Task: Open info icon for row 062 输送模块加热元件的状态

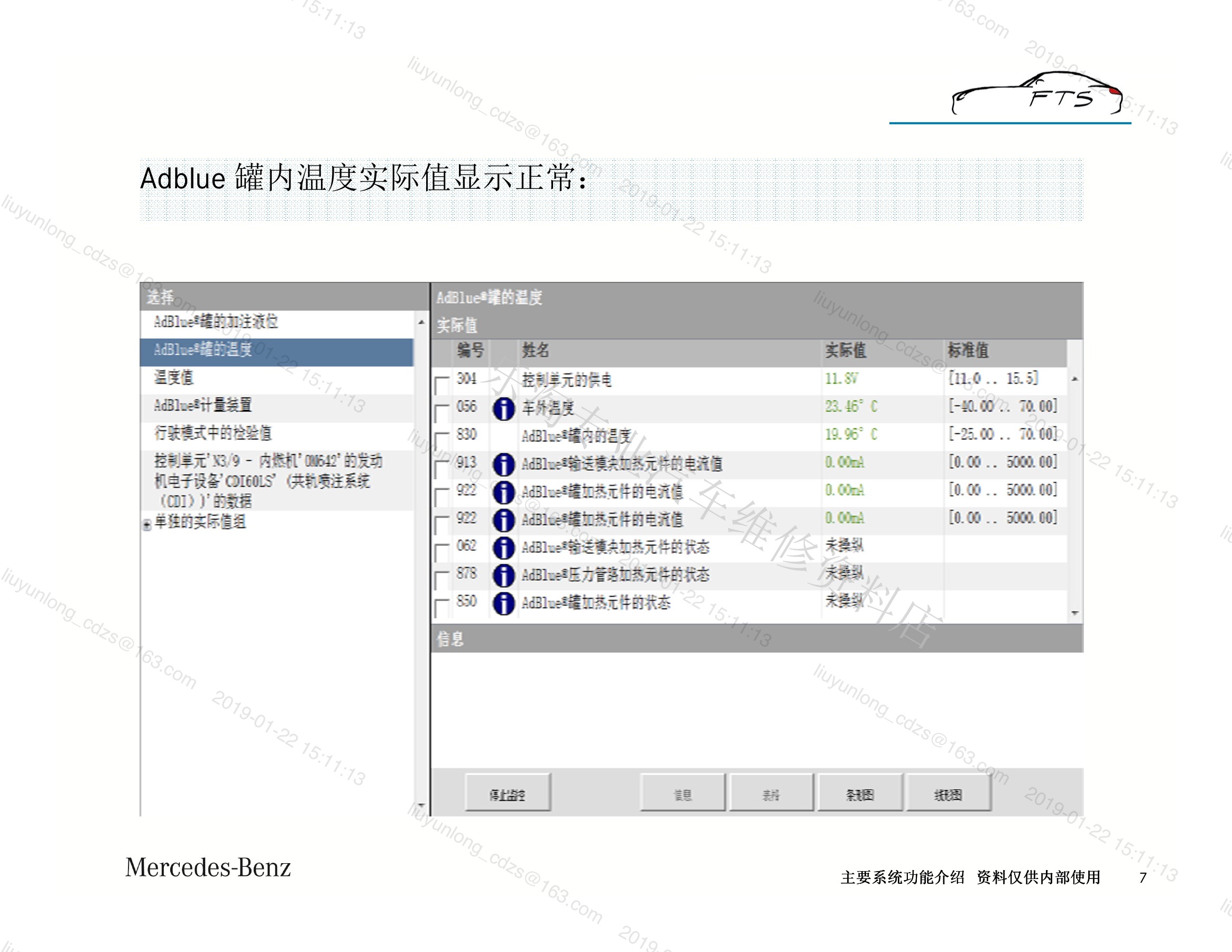Action: 503,548
